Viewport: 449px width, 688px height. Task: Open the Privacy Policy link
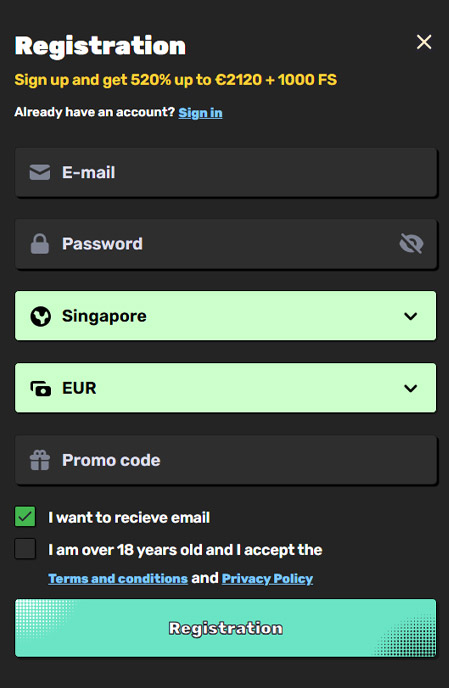pos(267,578)
